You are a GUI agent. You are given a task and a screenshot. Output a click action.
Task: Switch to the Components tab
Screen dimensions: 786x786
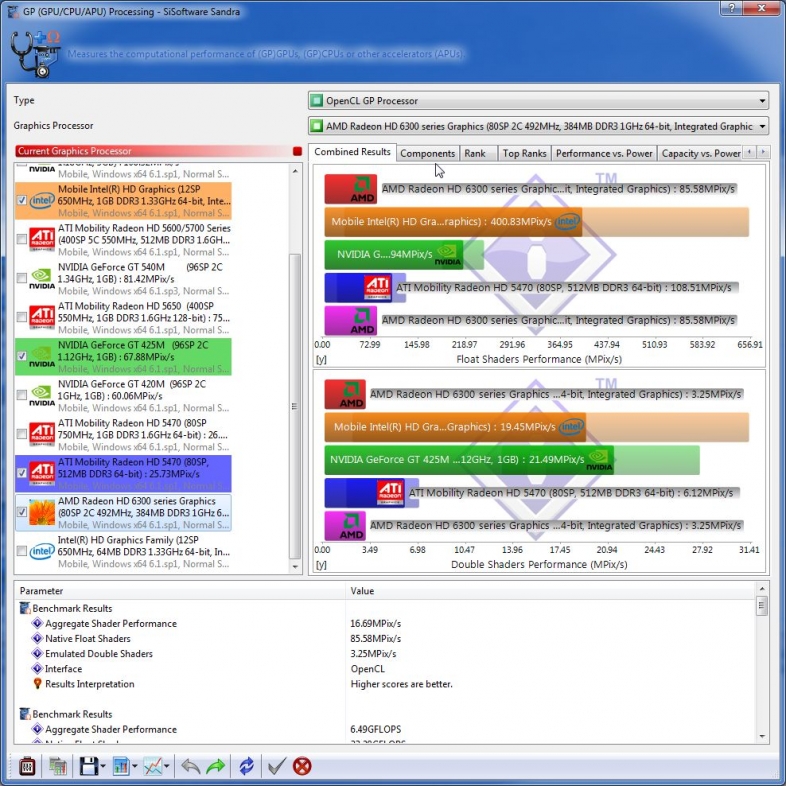(x=428, y=153)
